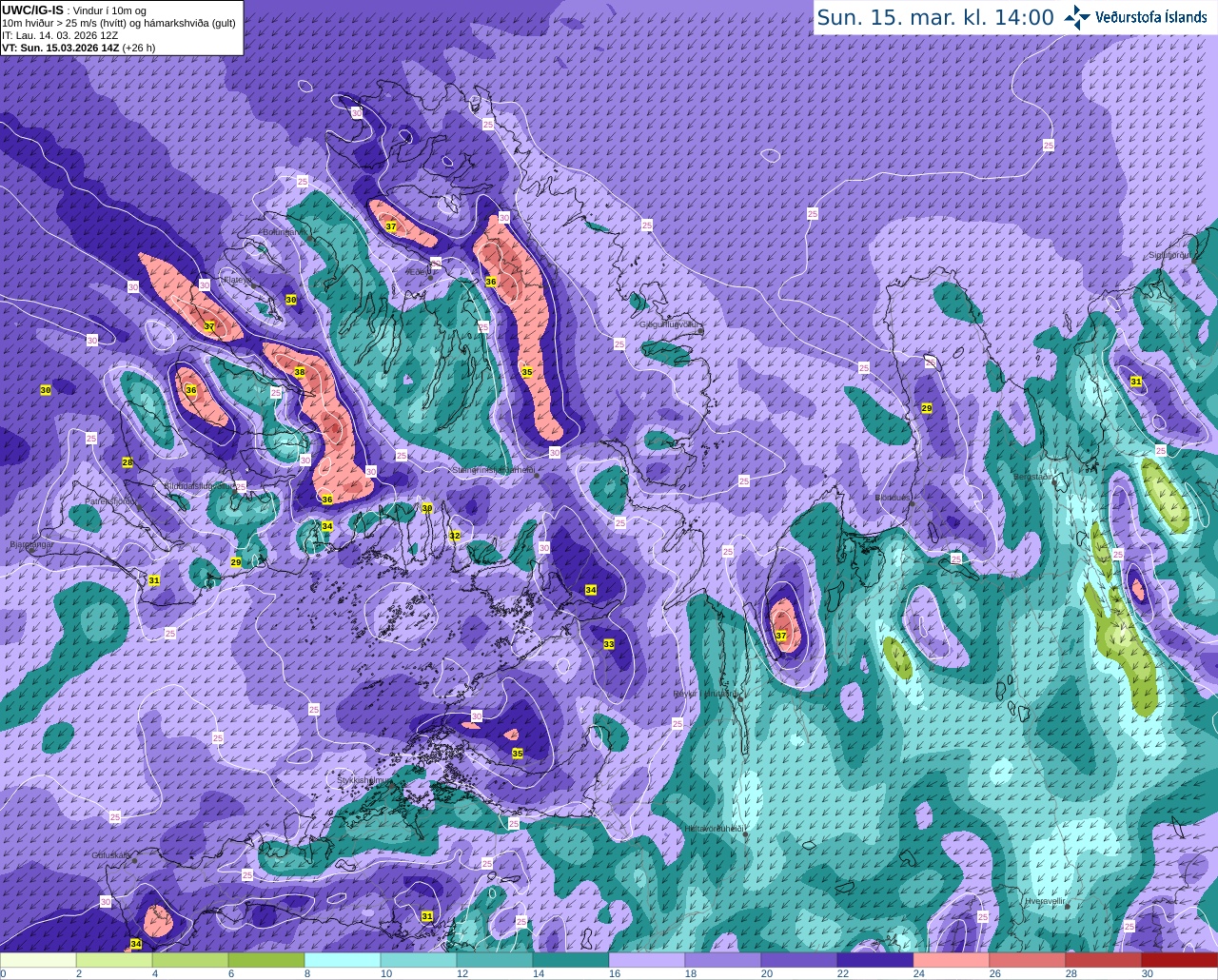Click the '10m hviður > 25 m/s' description line
Viewport: 1218px width, 980px height.
pos(119,23)
